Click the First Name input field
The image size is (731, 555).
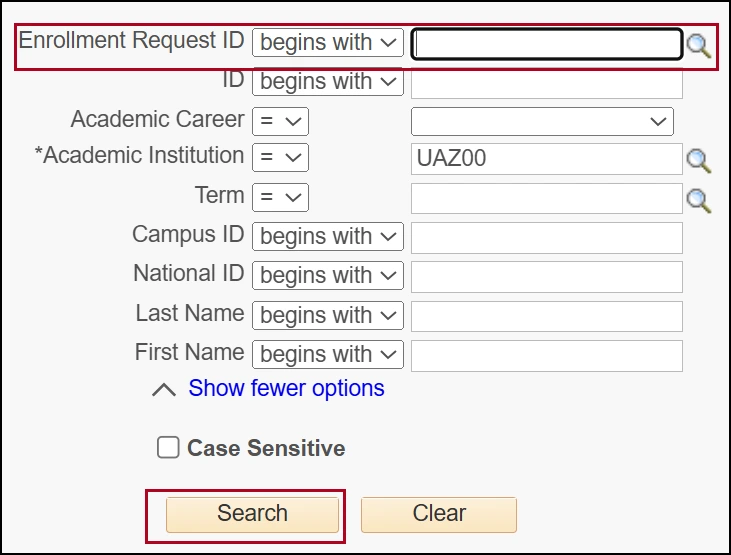pyautogui.click(x=547, y=355)
